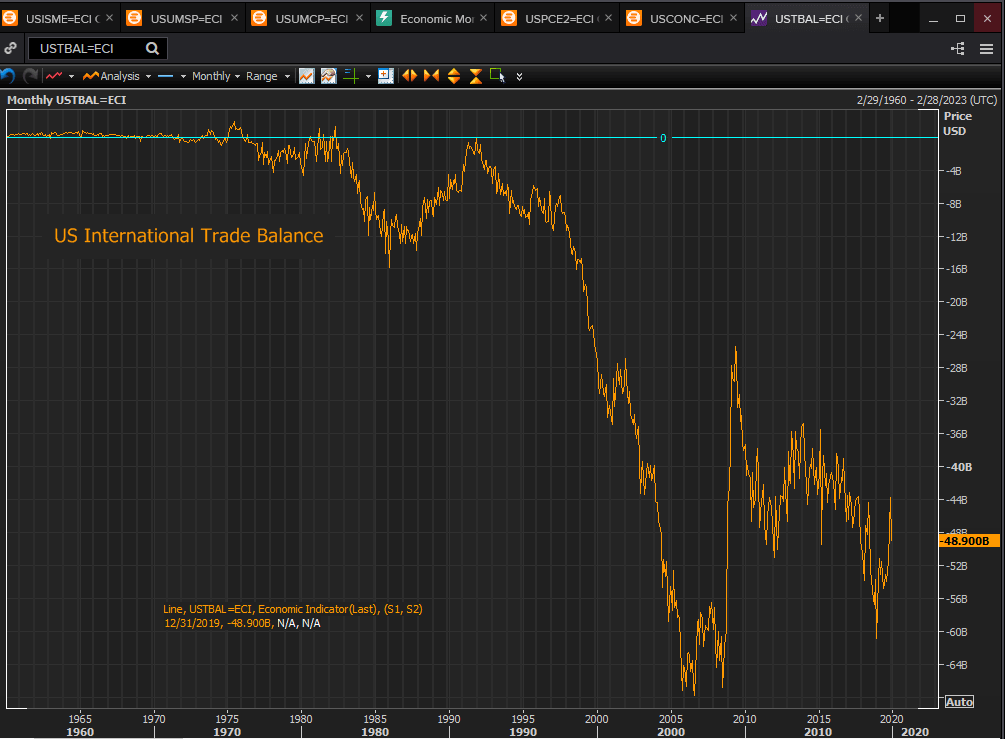Toggle the green crosshair cursor tool
The width and height of the screenshot is (1005, 739).
coord(351,76)
